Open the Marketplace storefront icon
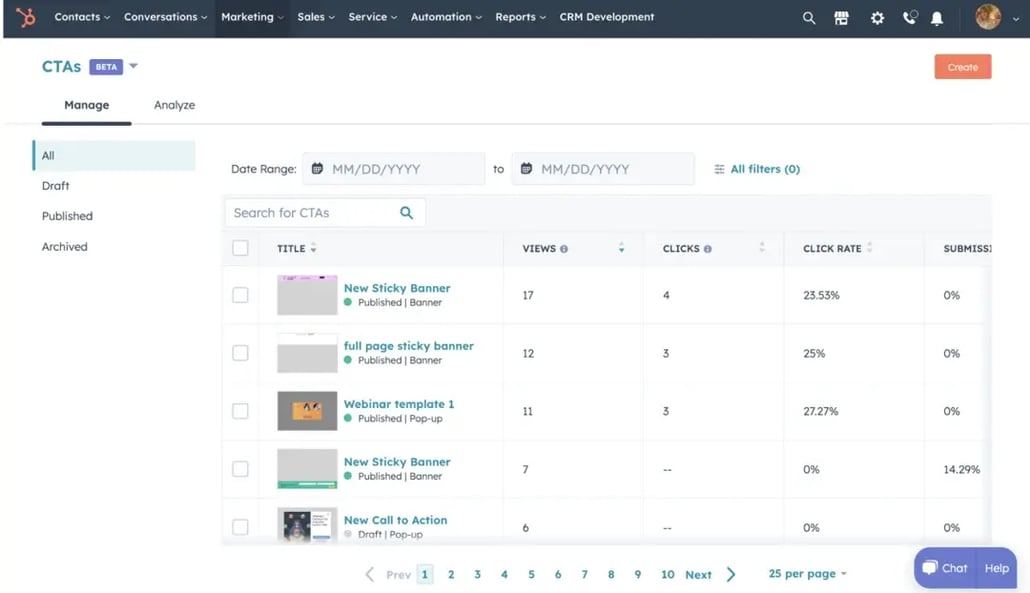 coord(842,18)
